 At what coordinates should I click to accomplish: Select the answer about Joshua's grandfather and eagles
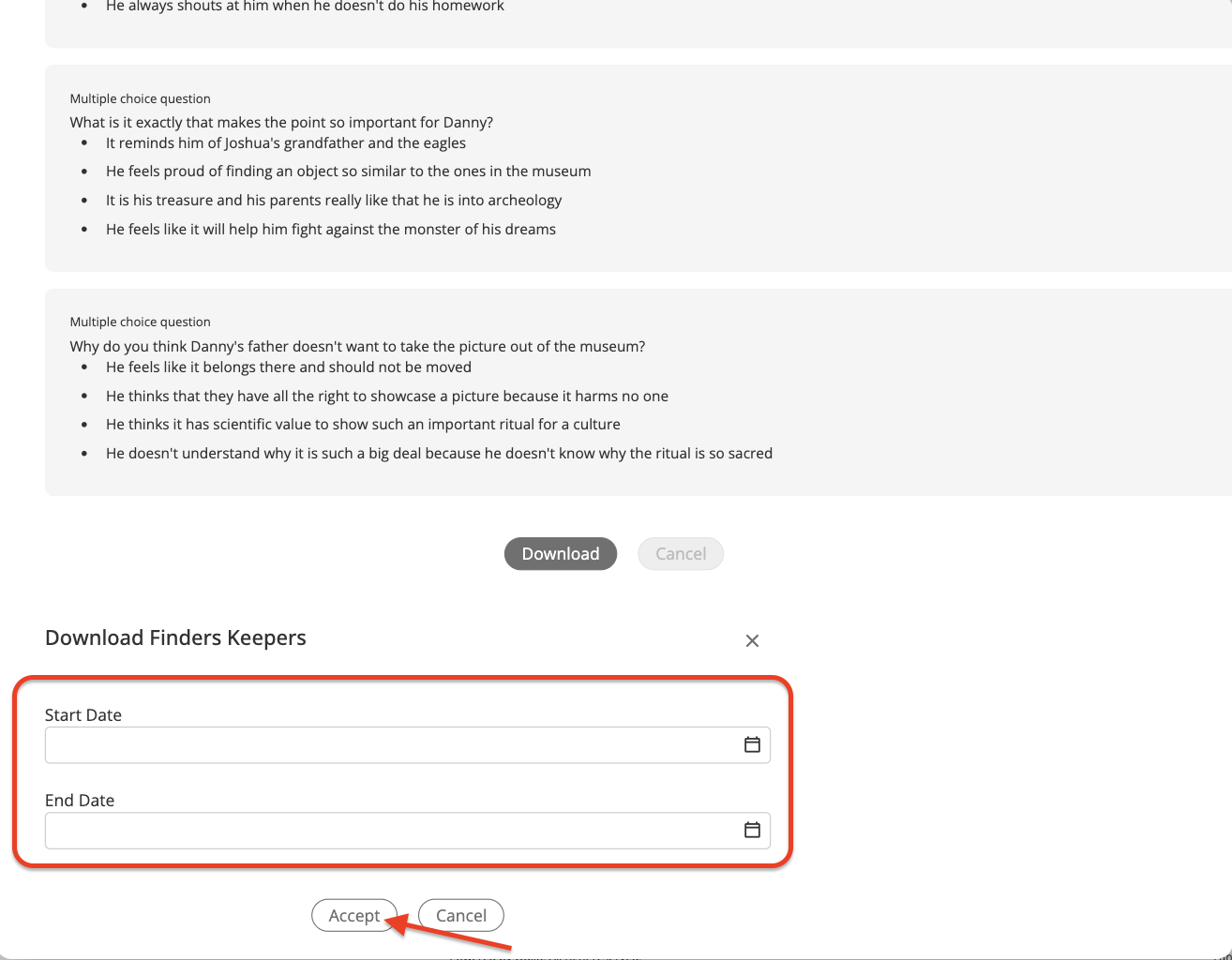tap(286, 143)
